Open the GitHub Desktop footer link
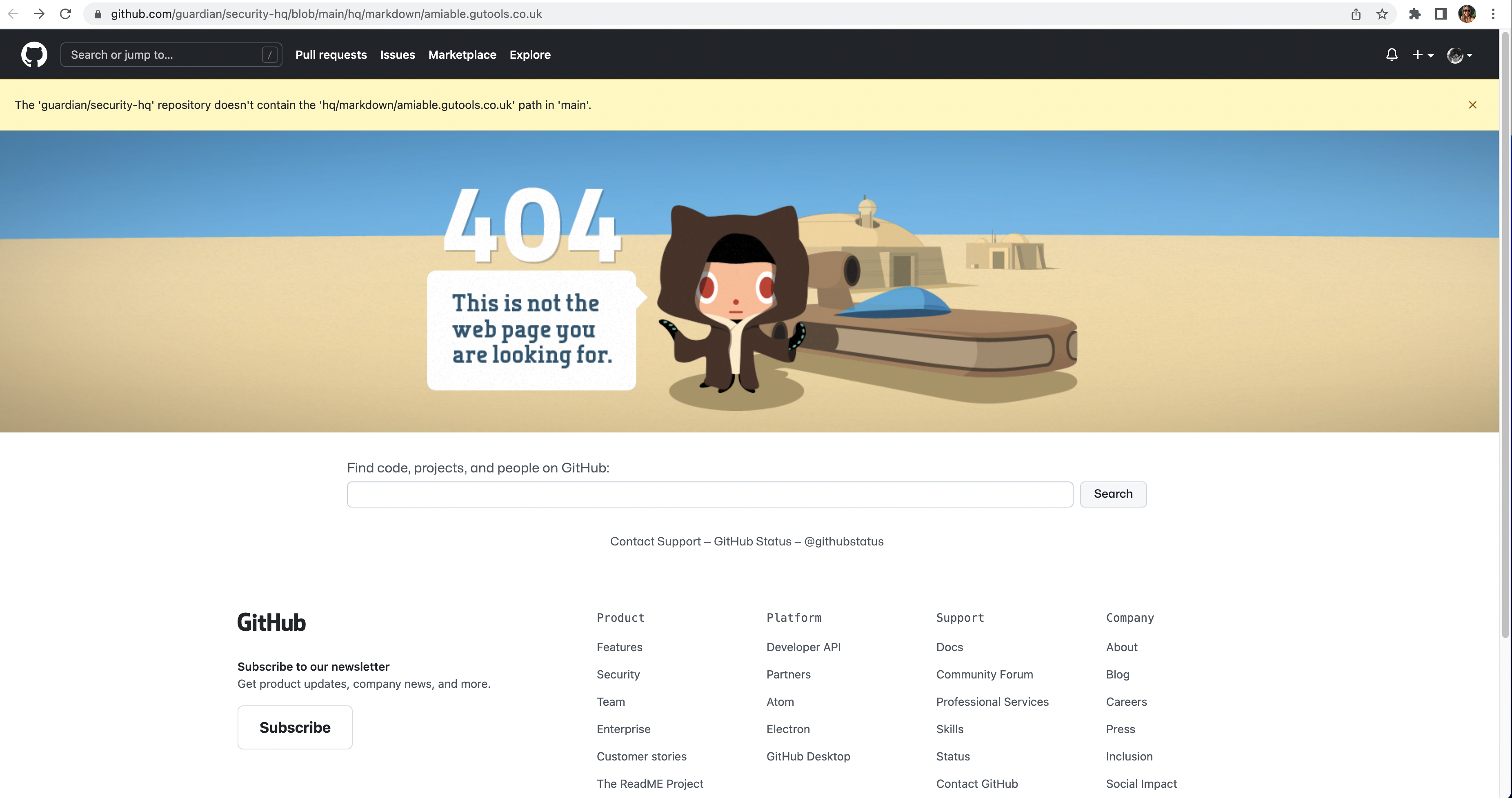 coord(808,757)
